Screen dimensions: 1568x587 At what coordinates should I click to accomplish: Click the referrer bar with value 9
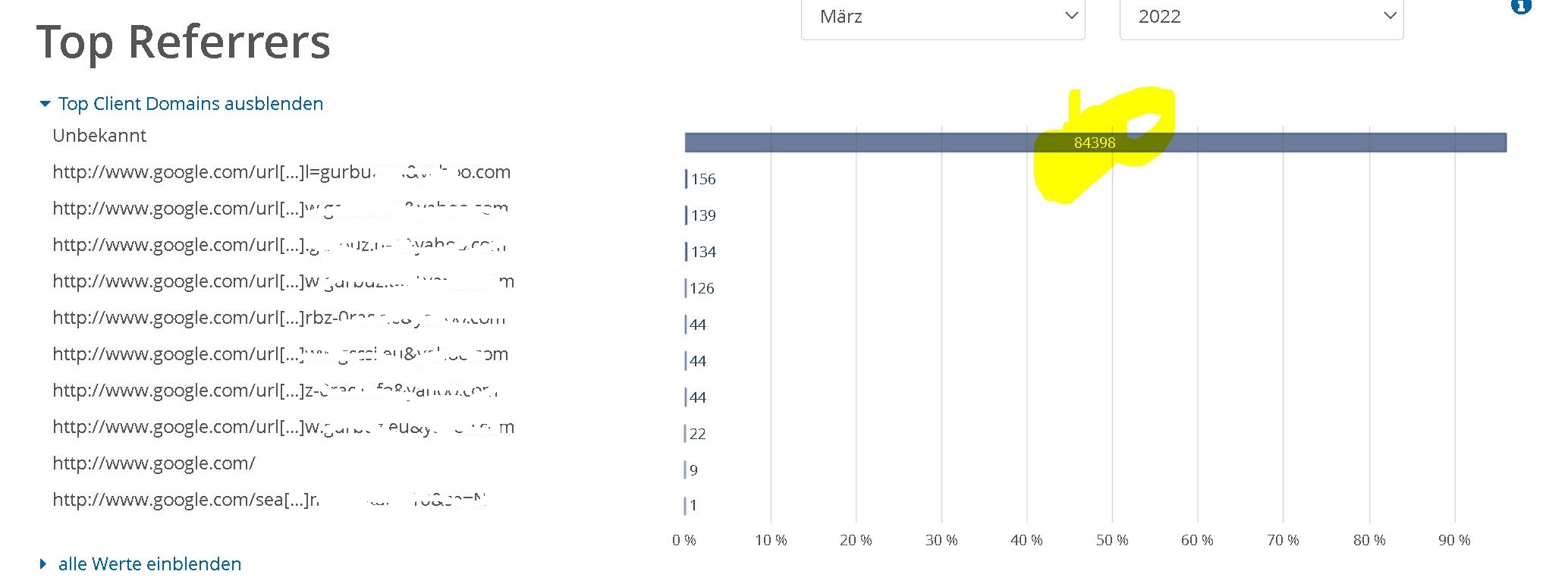(x=686, y=470)
